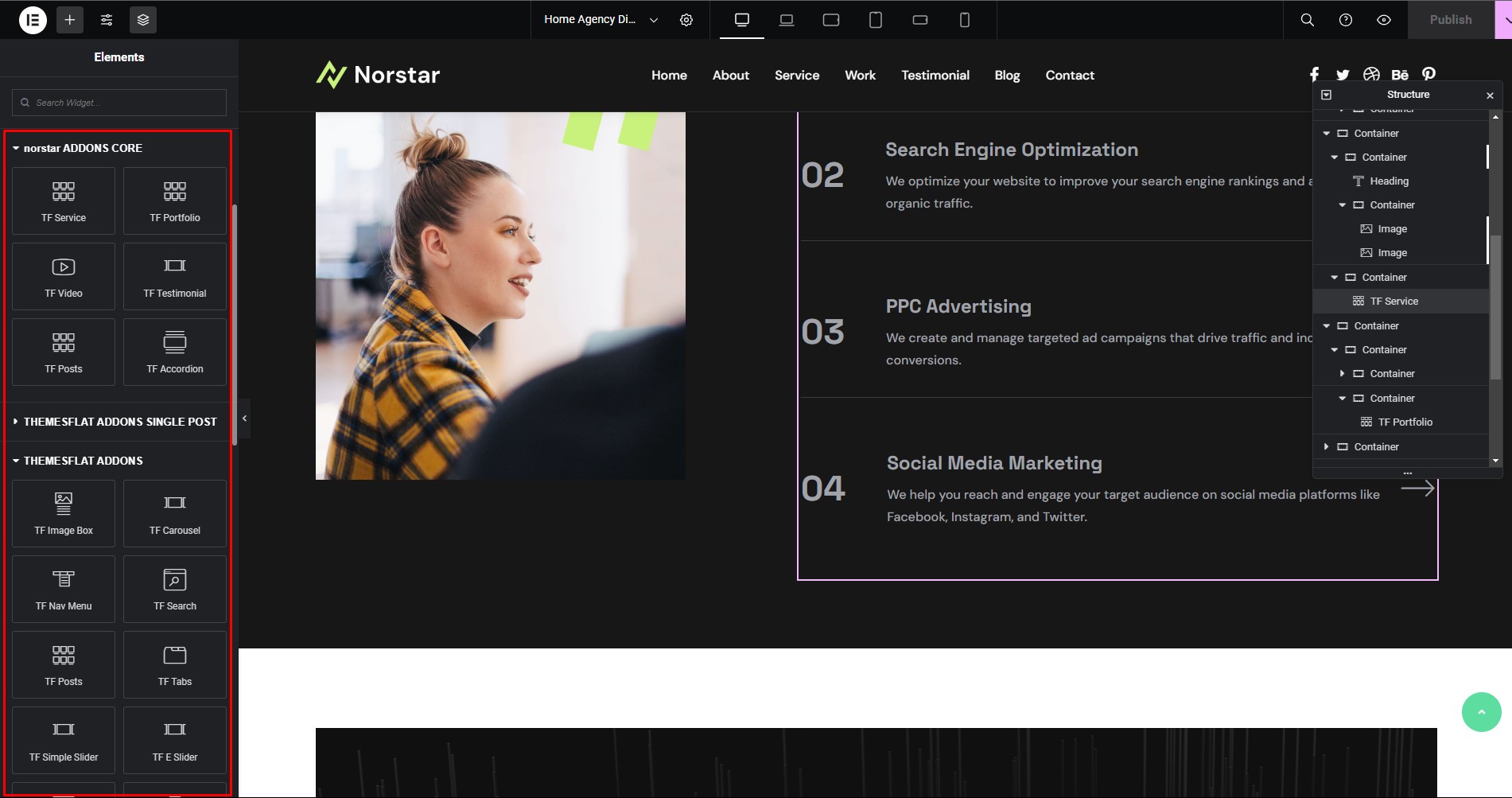Open the Elementor logo menu
Screen dimensions: 1512x798
[x=33, y=20]
